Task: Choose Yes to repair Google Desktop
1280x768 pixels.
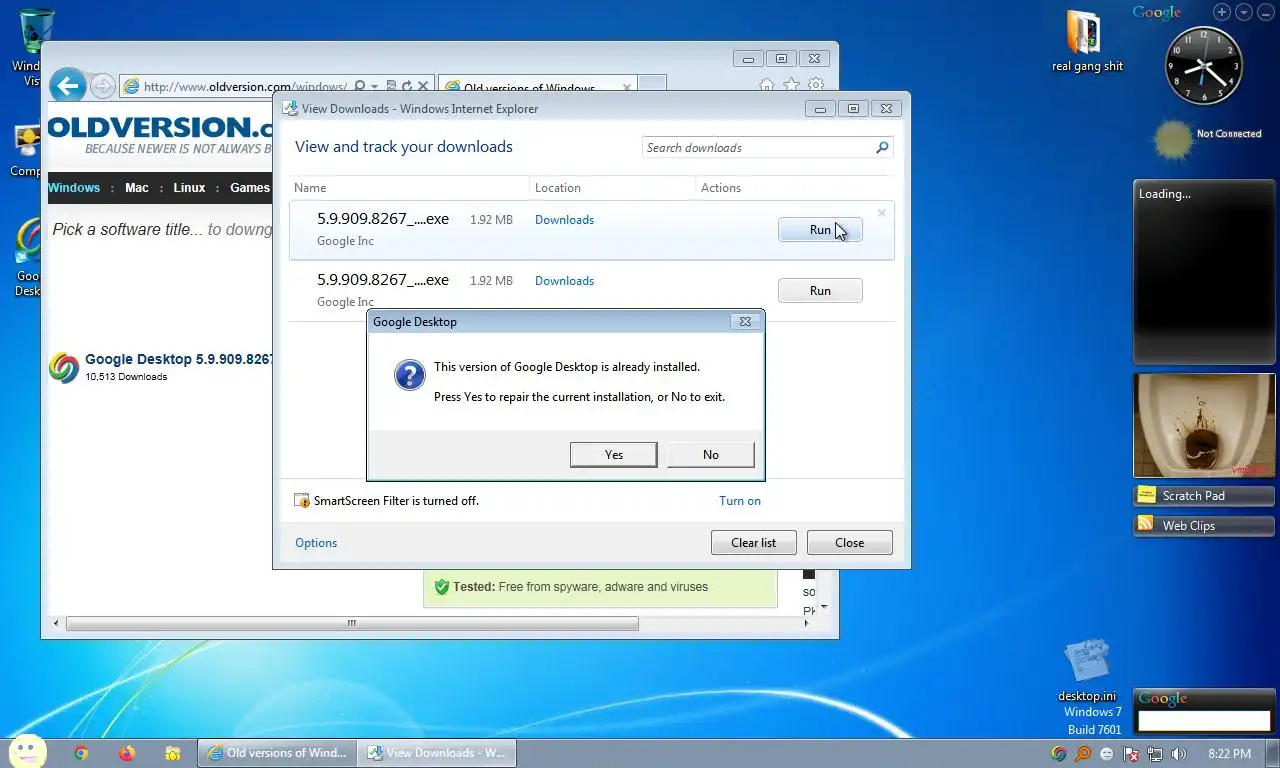Action: tap(614, 455)
